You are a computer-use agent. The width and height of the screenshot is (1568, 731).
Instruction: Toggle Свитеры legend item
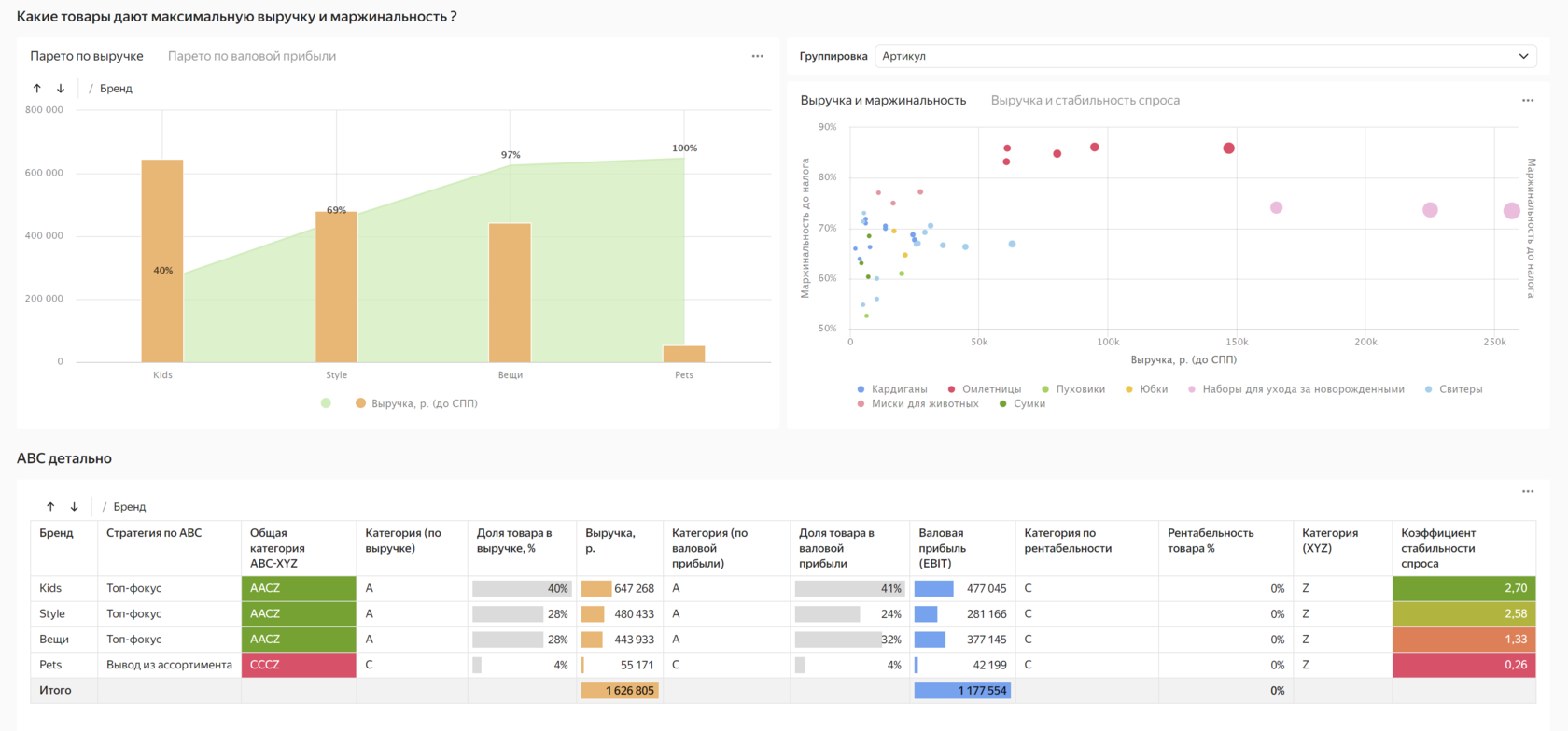pos(1453,389)
